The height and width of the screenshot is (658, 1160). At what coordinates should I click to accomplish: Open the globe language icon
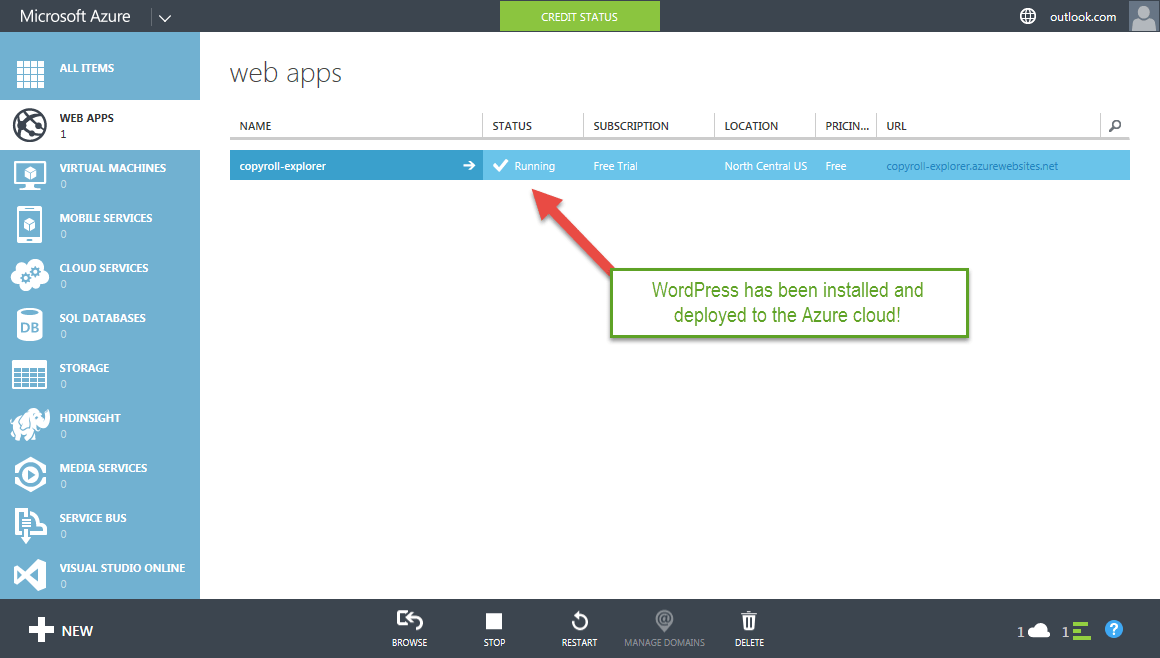pos(1028,16)
